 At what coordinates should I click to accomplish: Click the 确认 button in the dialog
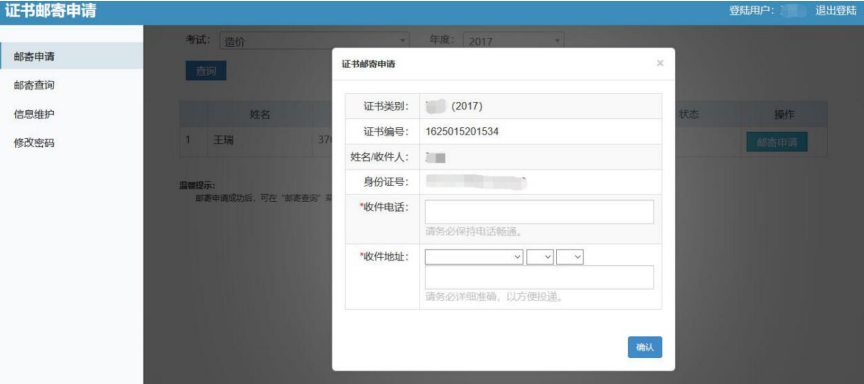coord(645,347)
